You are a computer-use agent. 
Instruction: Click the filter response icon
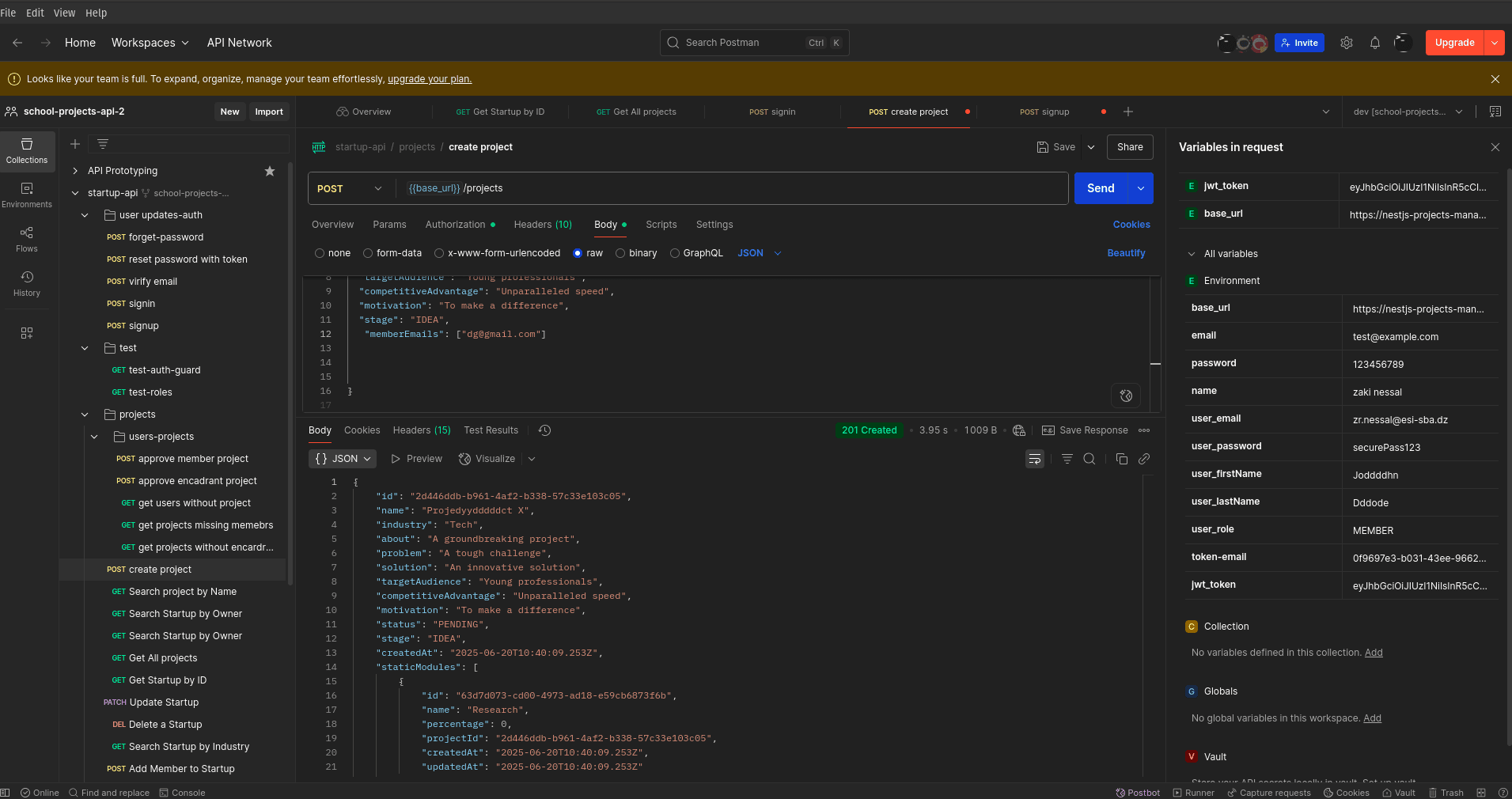(x=1067, y=459)
